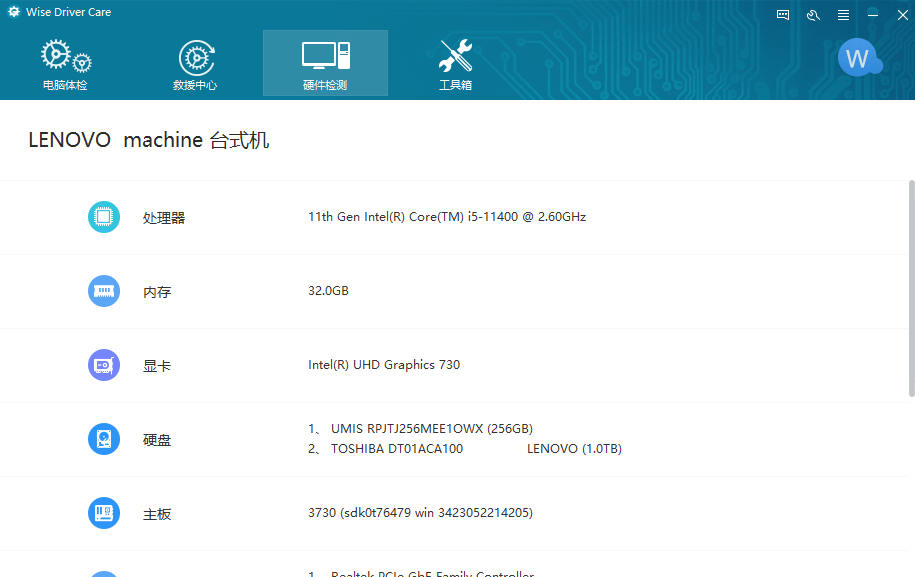Click the 硬盘 hard disk icon
915x577 pixels.
(104, 439)
